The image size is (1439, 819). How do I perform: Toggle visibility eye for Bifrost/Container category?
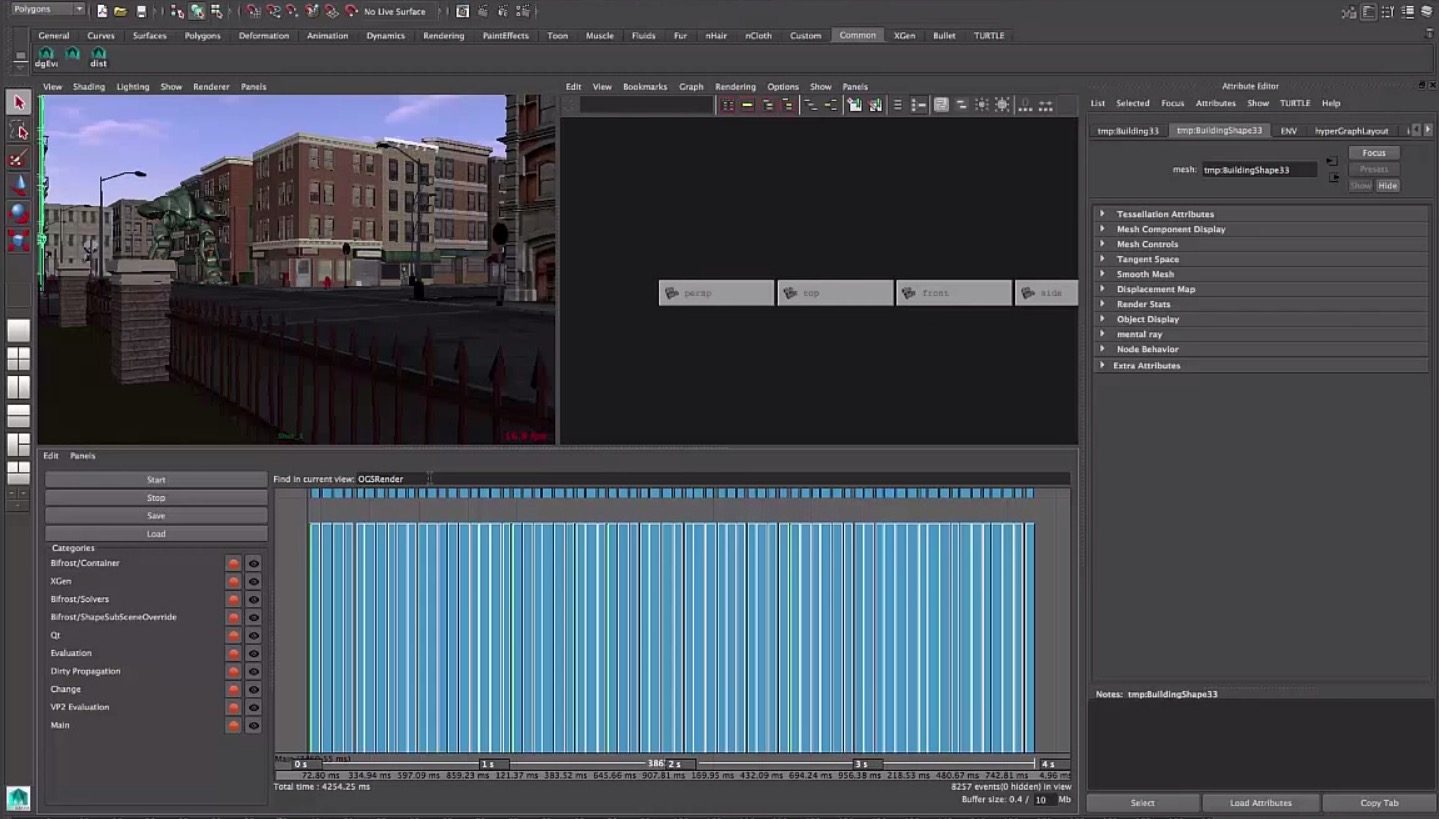[x=254, y=563]
